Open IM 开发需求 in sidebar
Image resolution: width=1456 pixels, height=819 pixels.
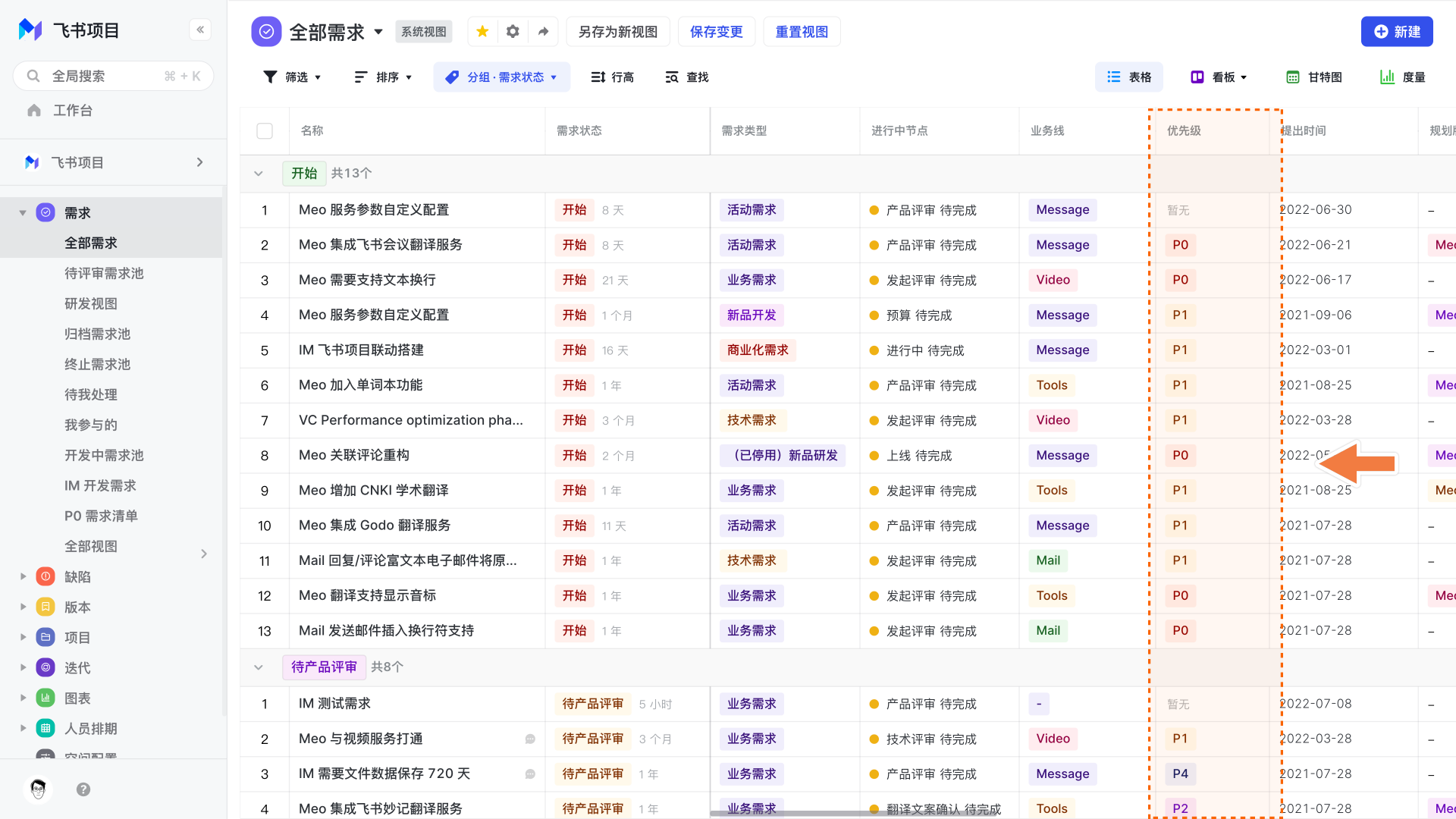(100, 486)
